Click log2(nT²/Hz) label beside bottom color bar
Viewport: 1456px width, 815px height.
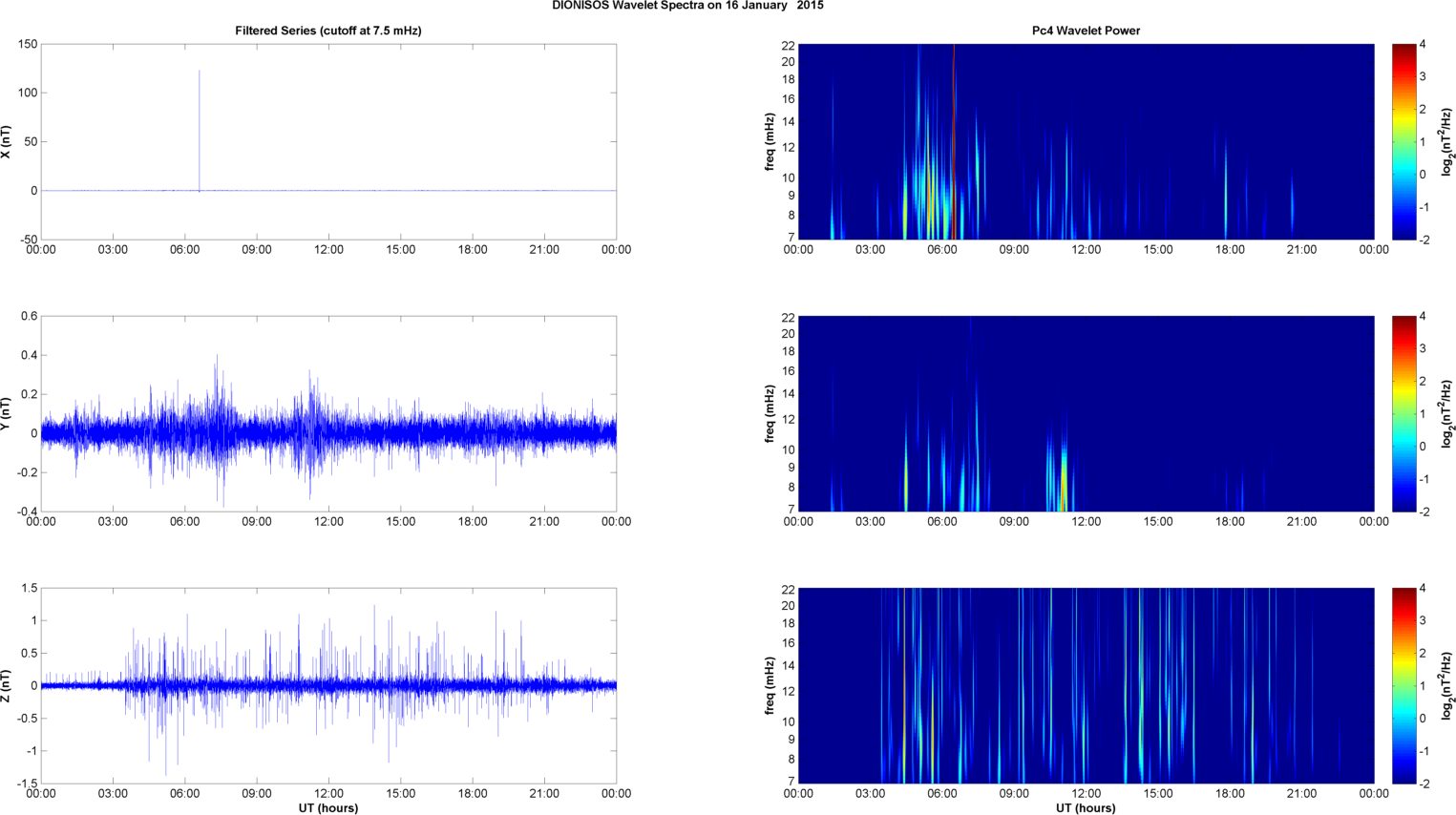1446,685
